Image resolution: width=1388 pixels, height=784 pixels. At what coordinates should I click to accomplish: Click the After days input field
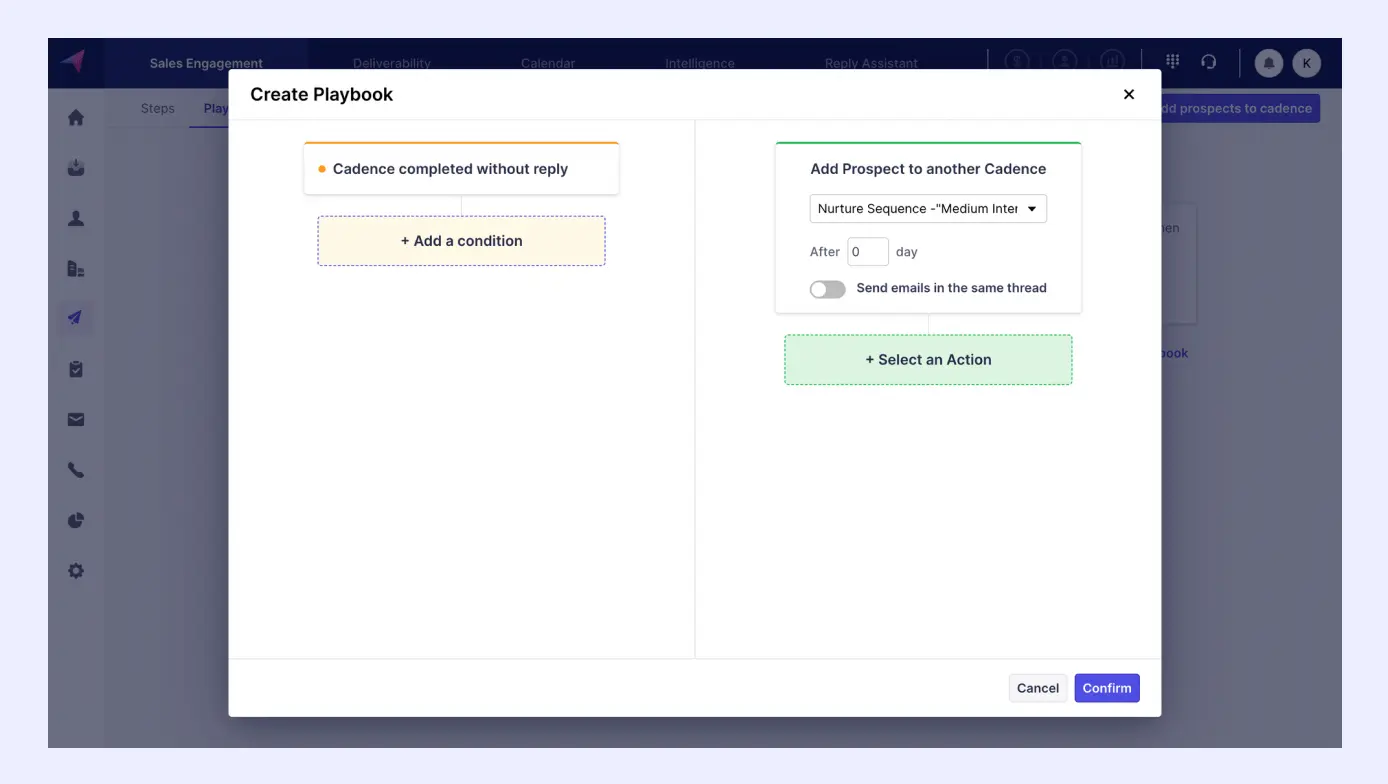pyautogui.click(x=867, y=252)
